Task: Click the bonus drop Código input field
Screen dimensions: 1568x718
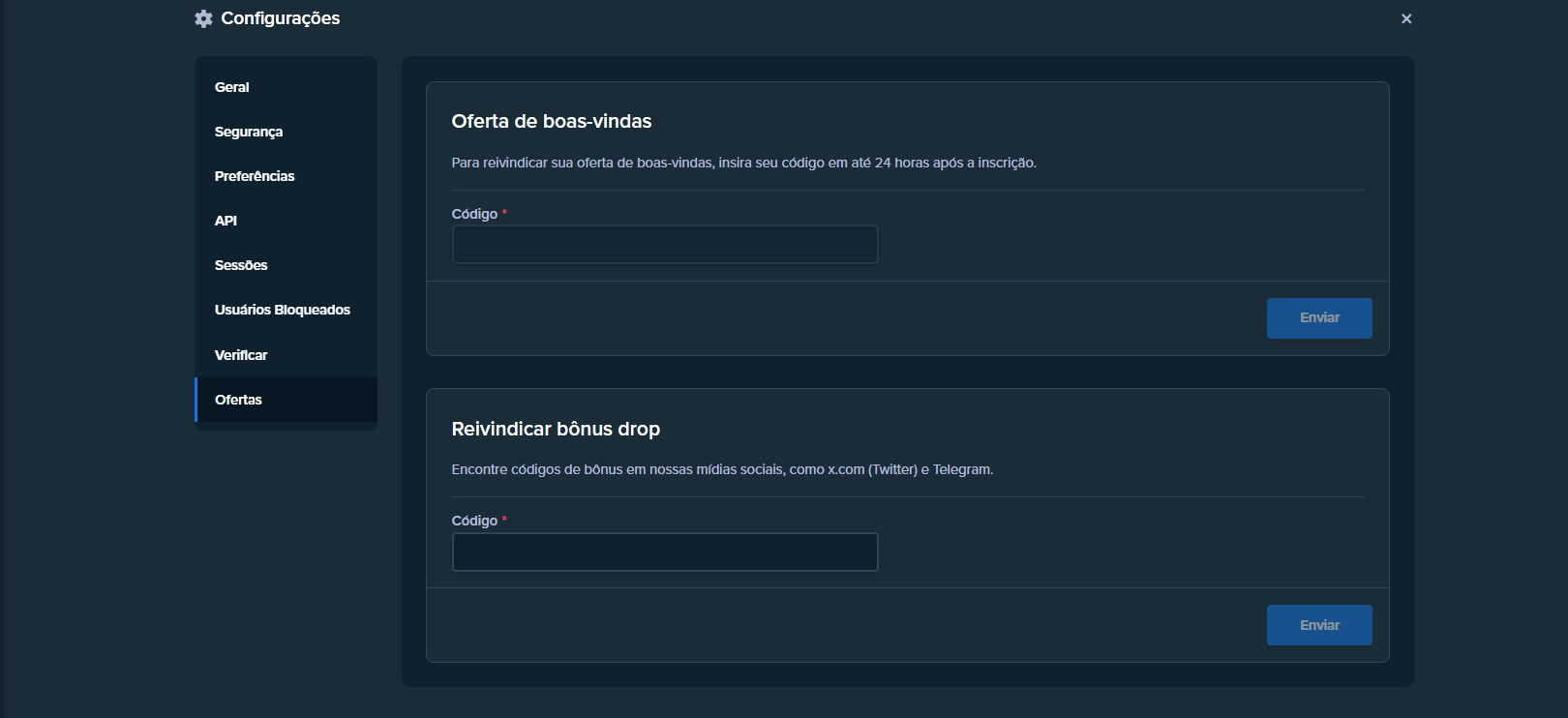Action: click(665, 552)
